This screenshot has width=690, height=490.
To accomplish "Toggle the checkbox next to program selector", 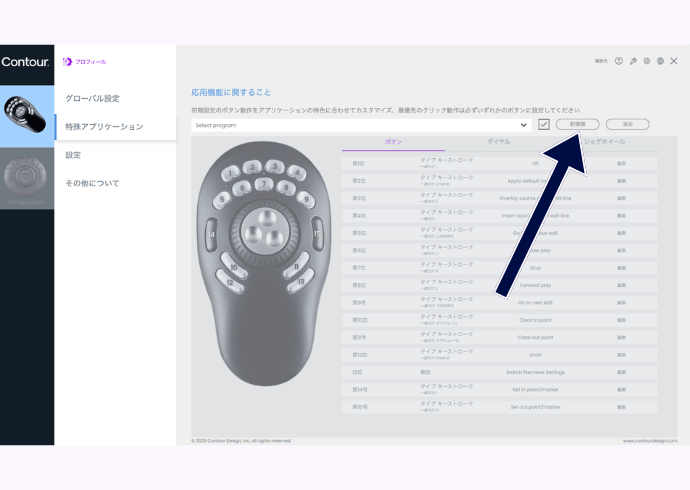I will [544, 125].
